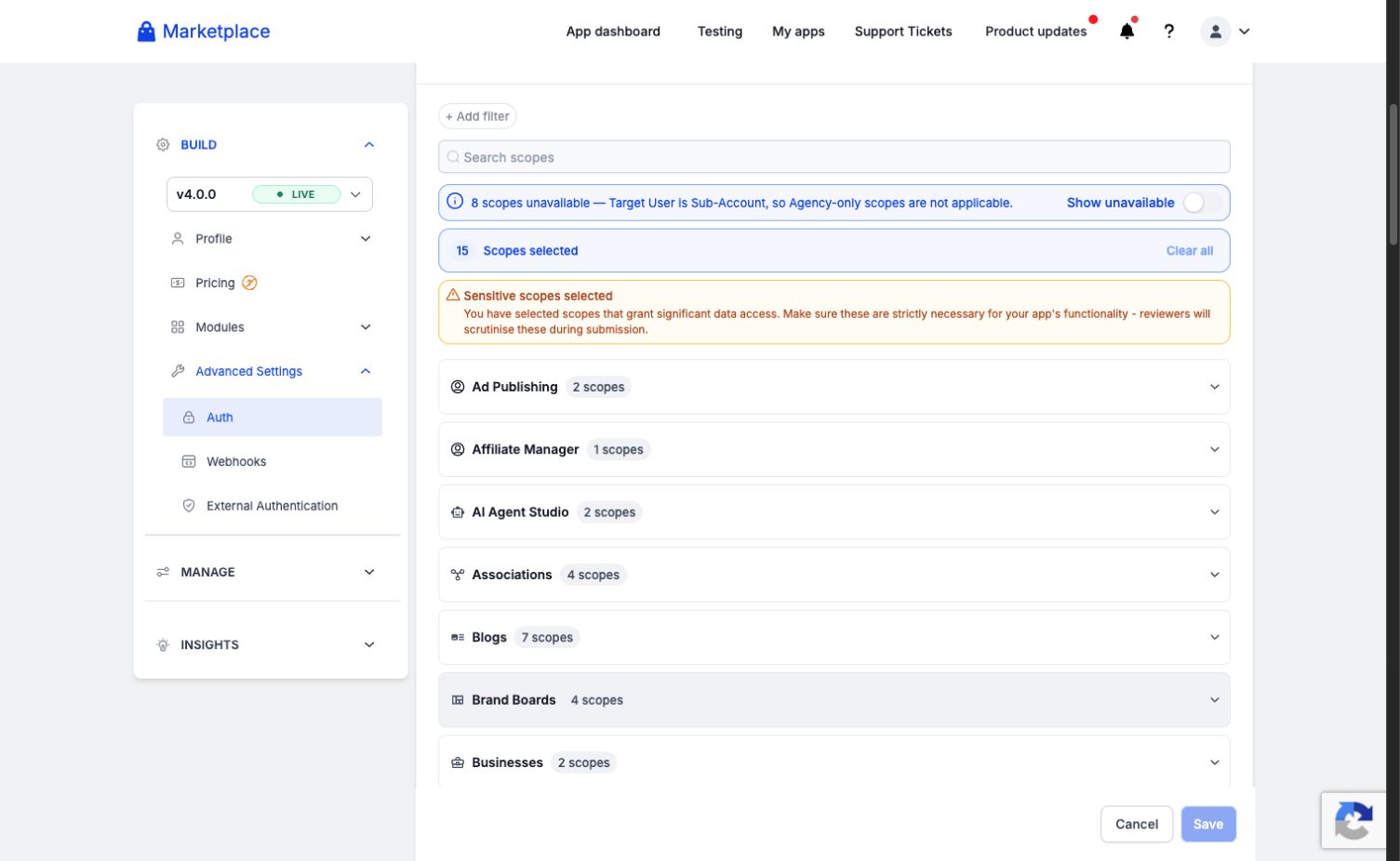1400x861 pixels.
Task: Click the Profile person icon in sidebar
Action: [178, 239]
